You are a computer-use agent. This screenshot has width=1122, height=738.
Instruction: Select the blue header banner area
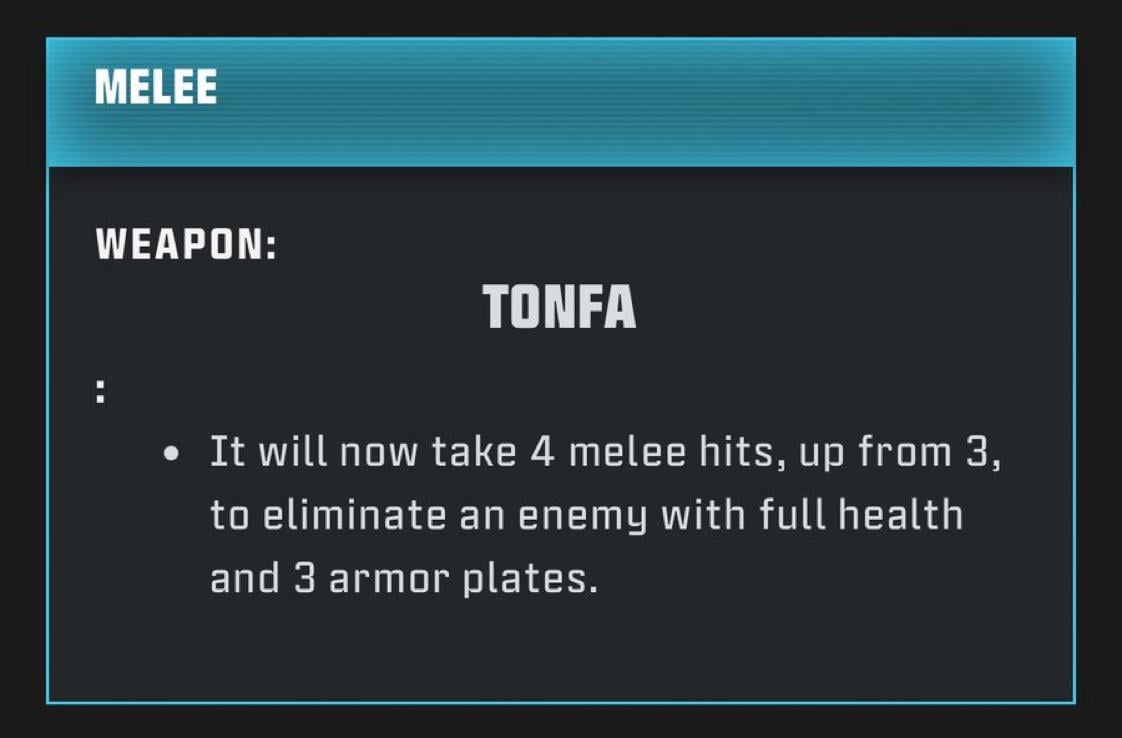point(561,102)
